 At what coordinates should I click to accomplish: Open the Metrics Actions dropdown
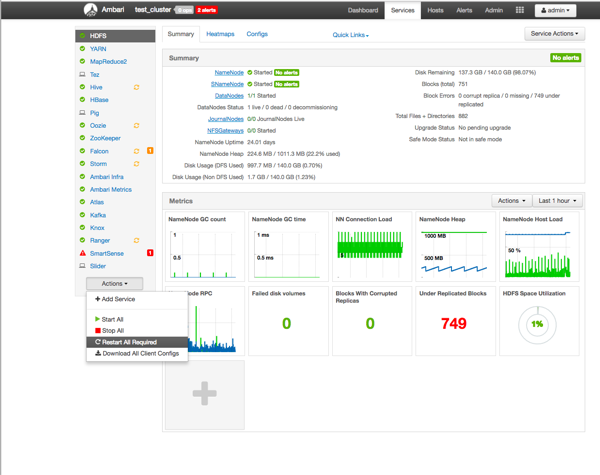511,201
